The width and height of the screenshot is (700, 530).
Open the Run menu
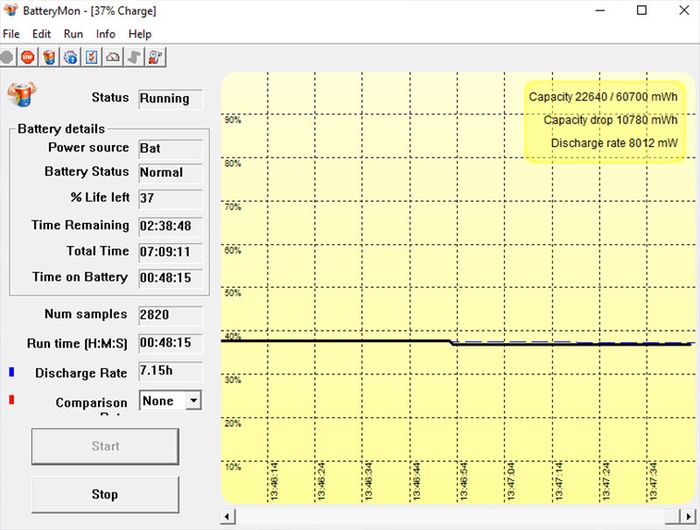(x=73, y=34)
